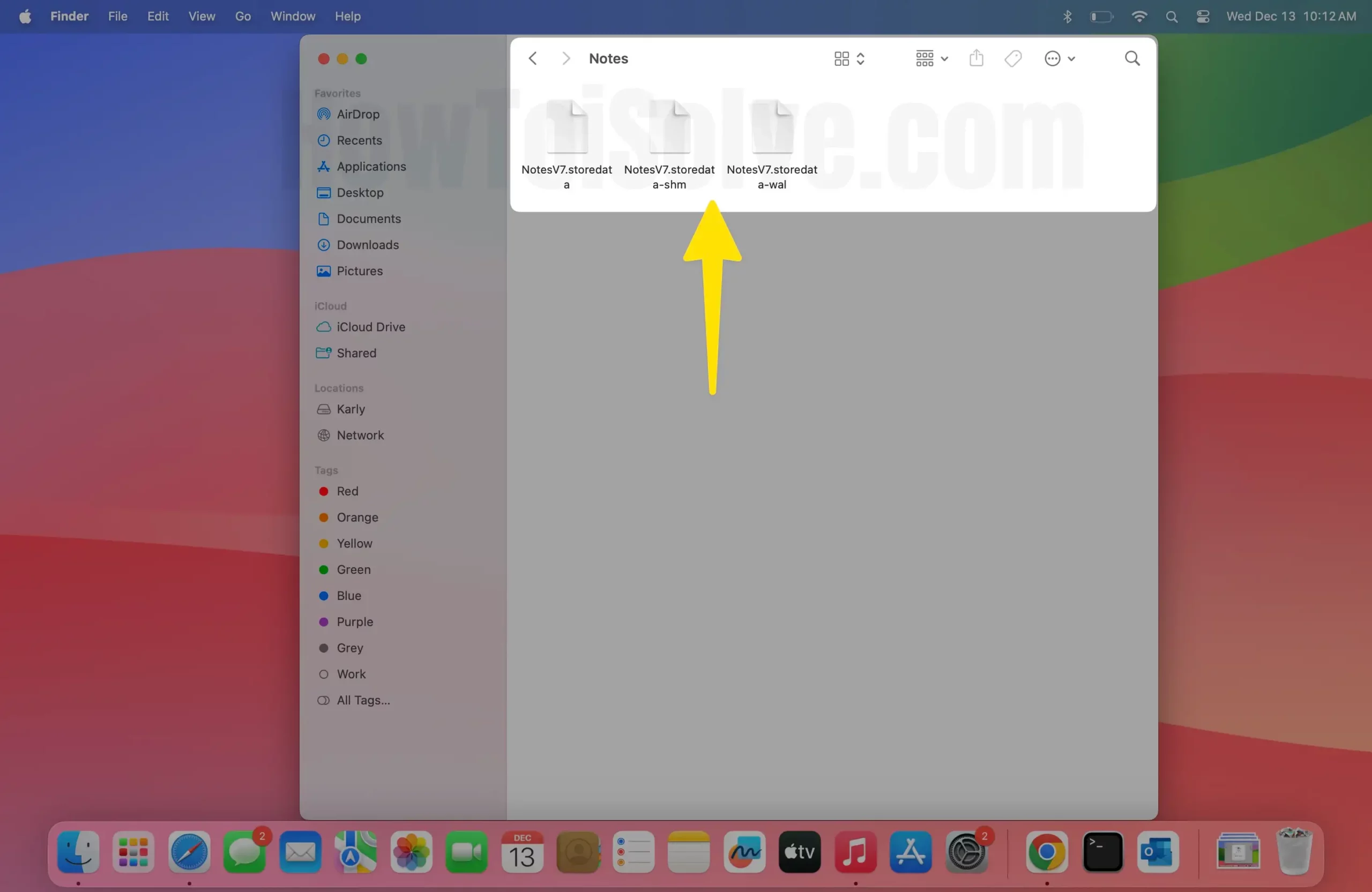This screenshot has height=892, width=1372.
Task: Click the battery status icon
Action: coord(1101,17)
